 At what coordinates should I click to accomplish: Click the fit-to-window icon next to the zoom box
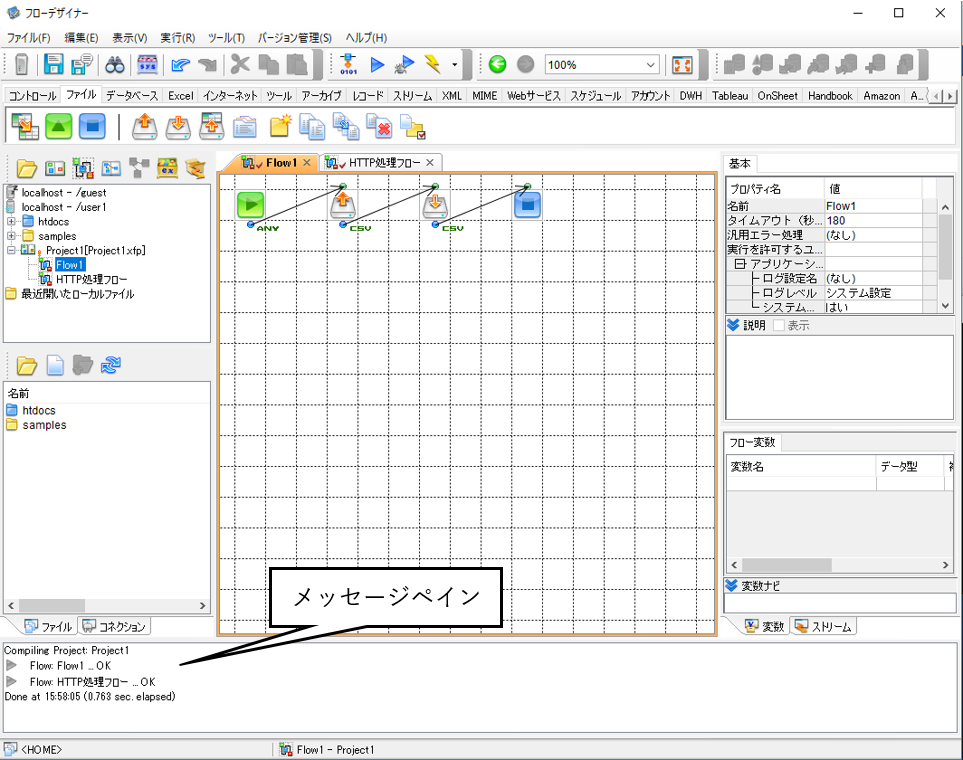682,65
